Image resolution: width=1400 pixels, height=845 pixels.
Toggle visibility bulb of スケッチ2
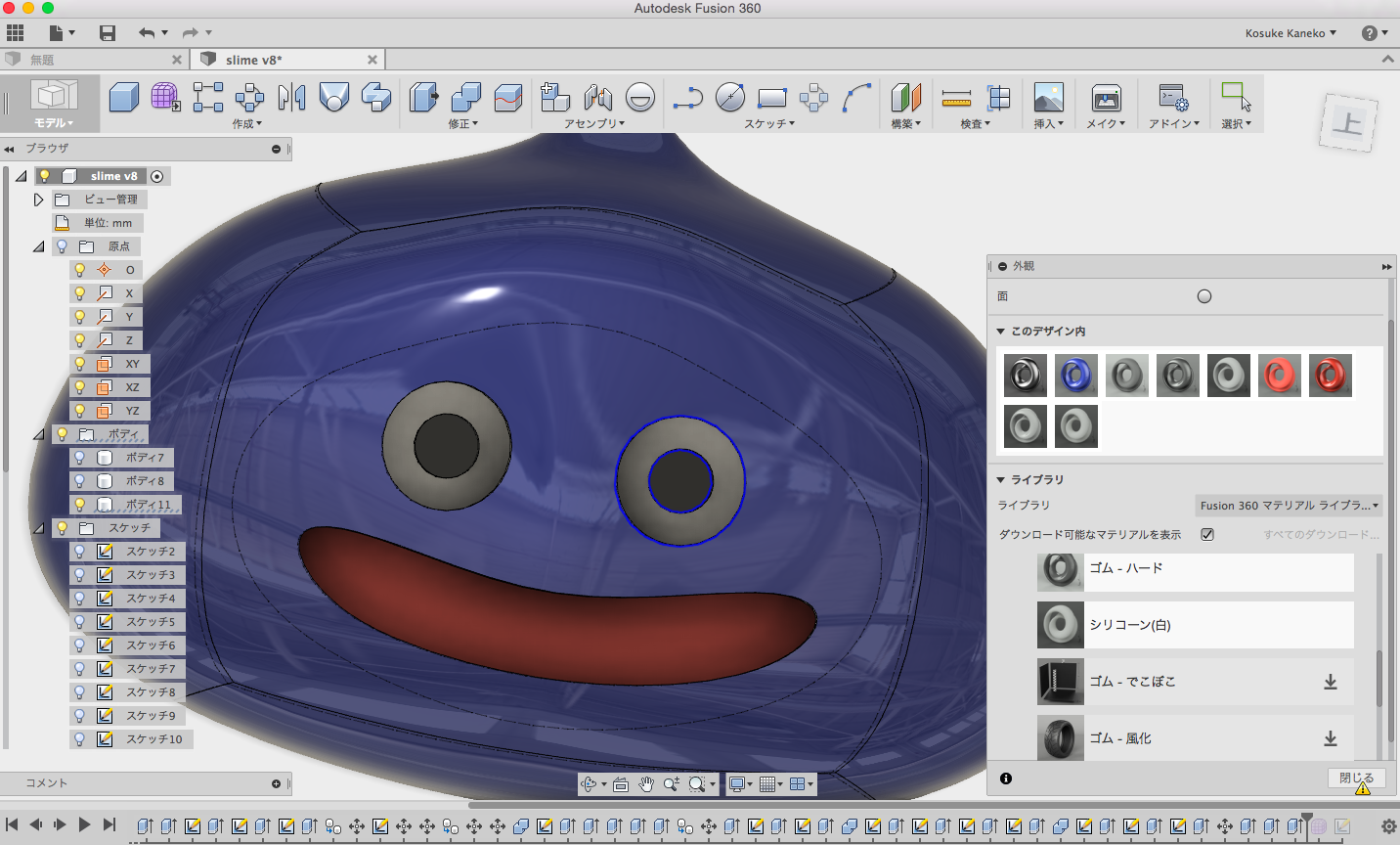tap(80, 552)
